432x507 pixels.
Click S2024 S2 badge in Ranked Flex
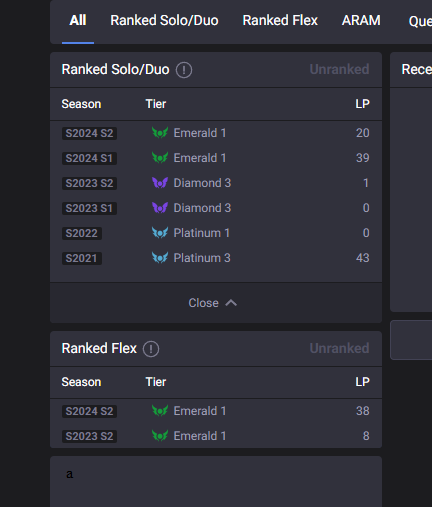coord(89,411)
